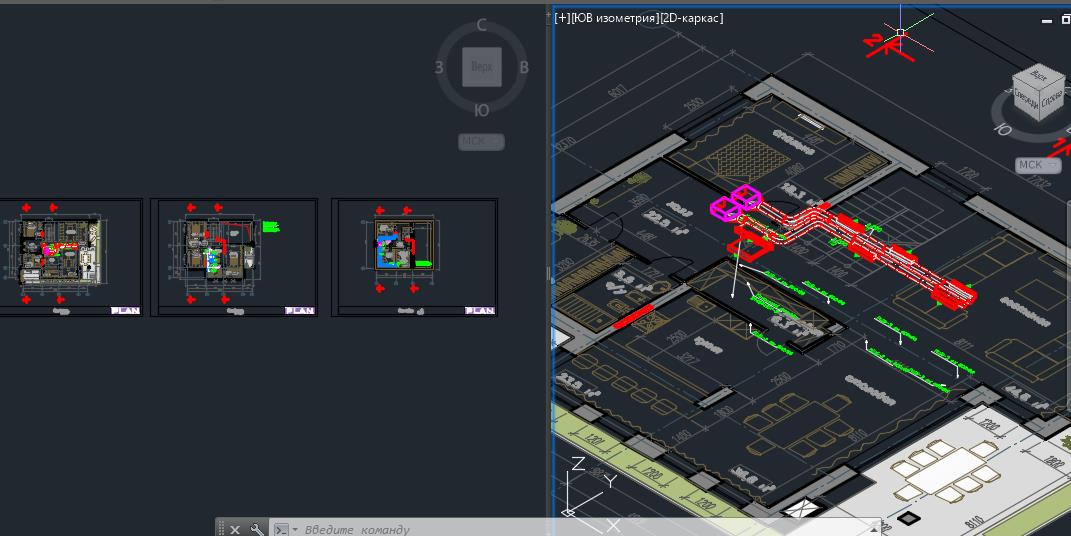Select 'Спереди' face on the isometric ViewCube
Image resolution: width=1071 pixels, height=536 pixels.
[1027, 98]
